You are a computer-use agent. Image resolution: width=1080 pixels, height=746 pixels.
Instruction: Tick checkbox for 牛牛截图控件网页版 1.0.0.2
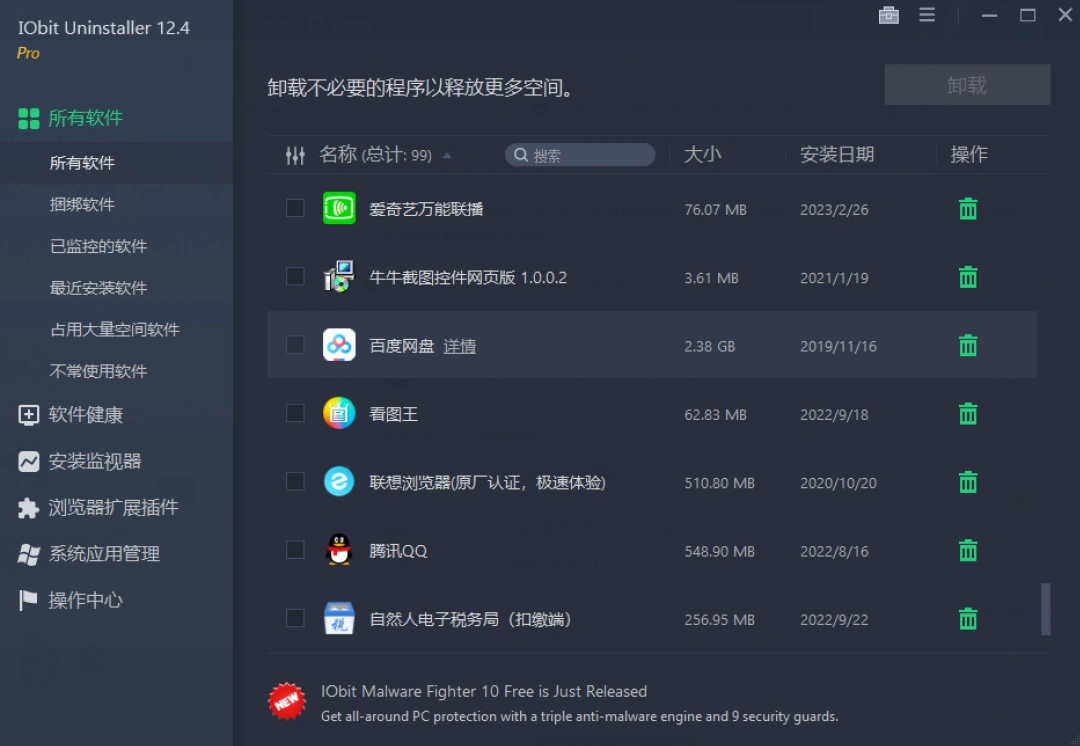click(x=295, y=276)
